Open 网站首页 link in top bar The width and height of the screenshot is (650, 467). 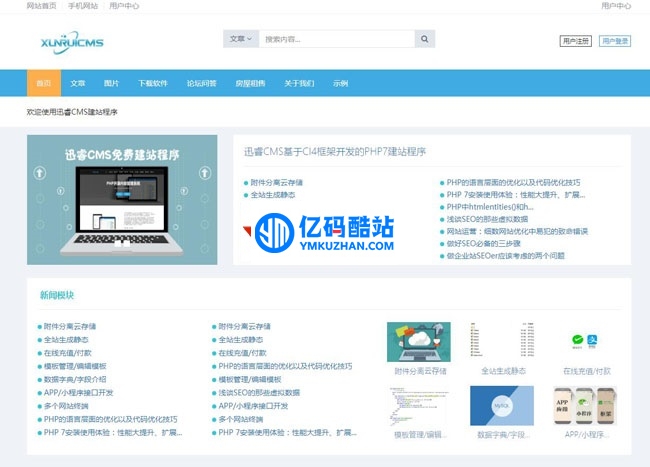pyautogui.click(x=41, y=6)
